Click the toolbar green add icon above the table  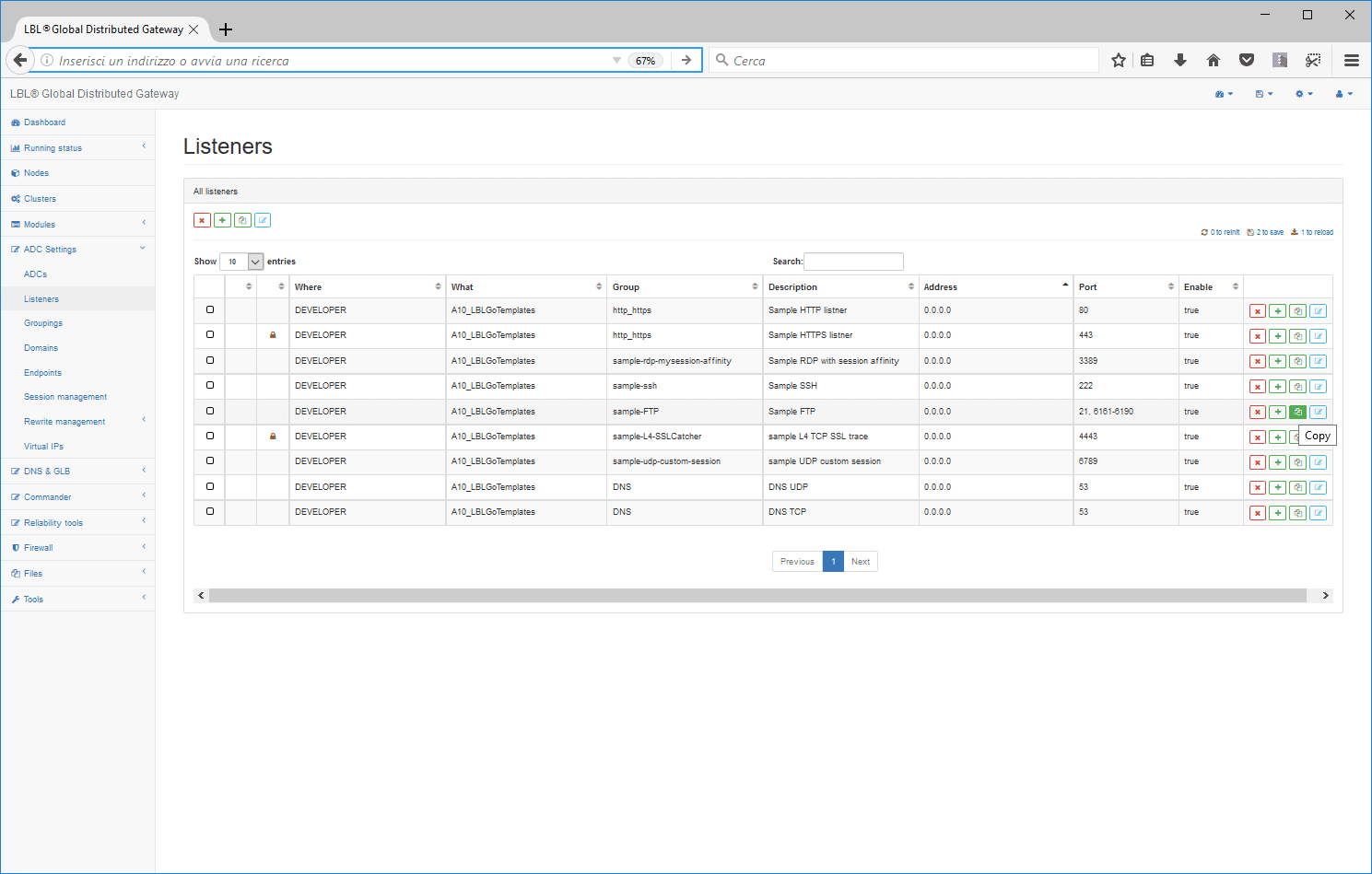tap(222, 220)
